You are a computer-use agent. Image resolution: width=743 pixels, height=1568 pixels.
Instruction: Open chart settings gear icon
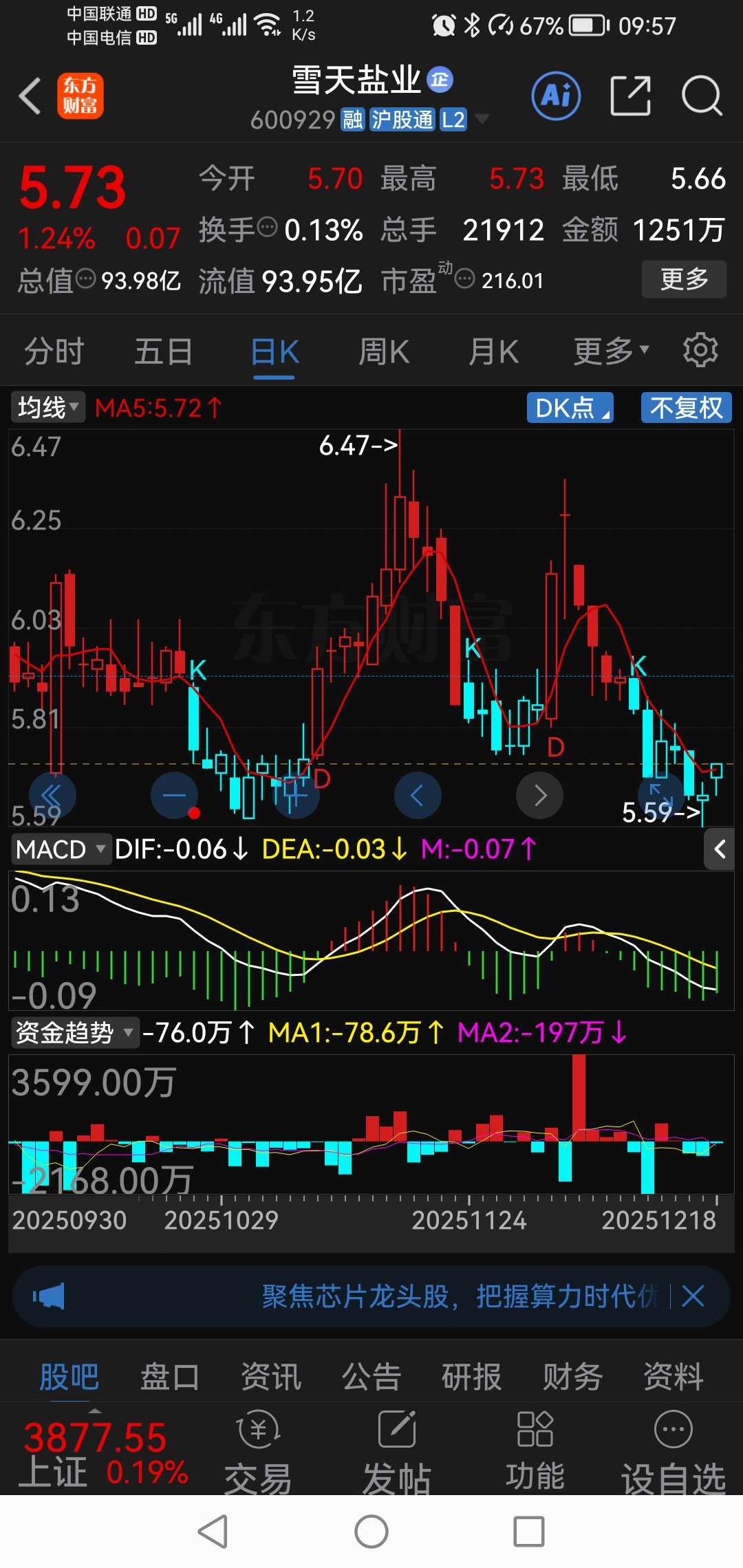[700, 350]
